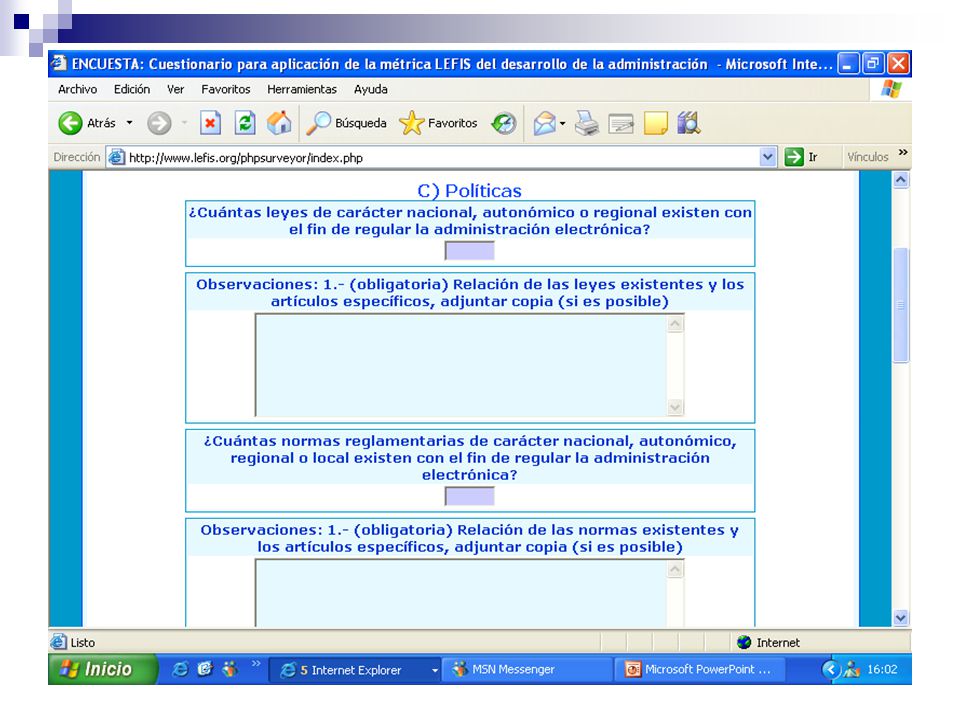The height and width of the screenshot is (720, 960).
Task: Click the Edit page toolbar icon
Action: 621,124
